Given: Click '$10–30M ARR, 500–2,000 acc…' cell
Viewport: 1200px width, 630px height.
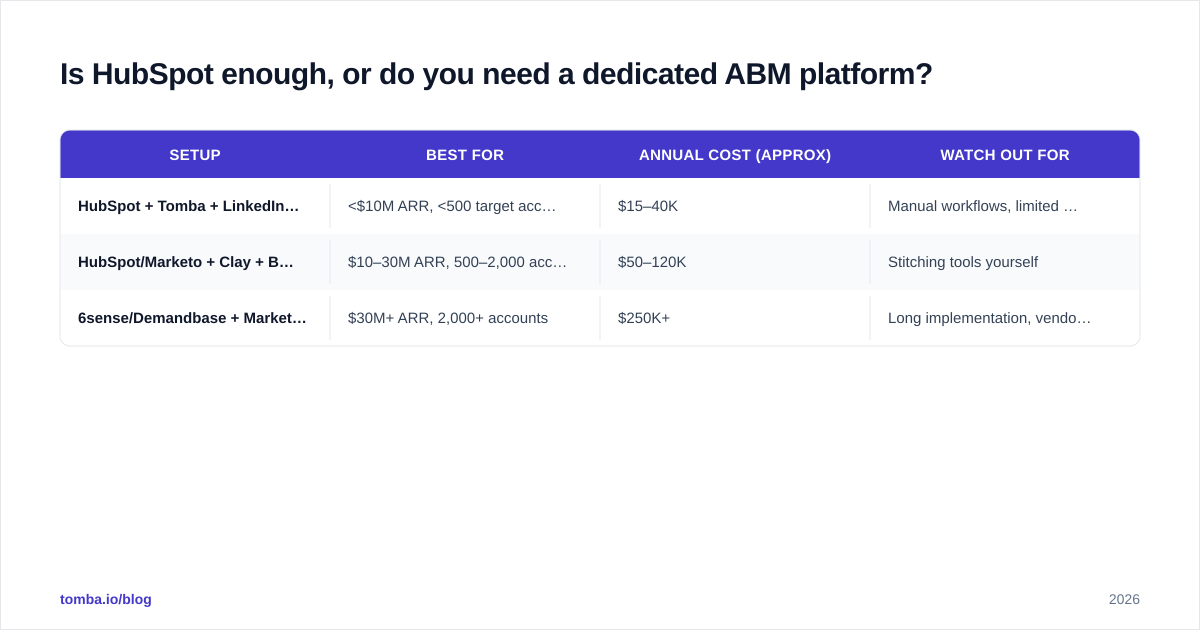Looking at the screenshot, I should tap(465, 262).
